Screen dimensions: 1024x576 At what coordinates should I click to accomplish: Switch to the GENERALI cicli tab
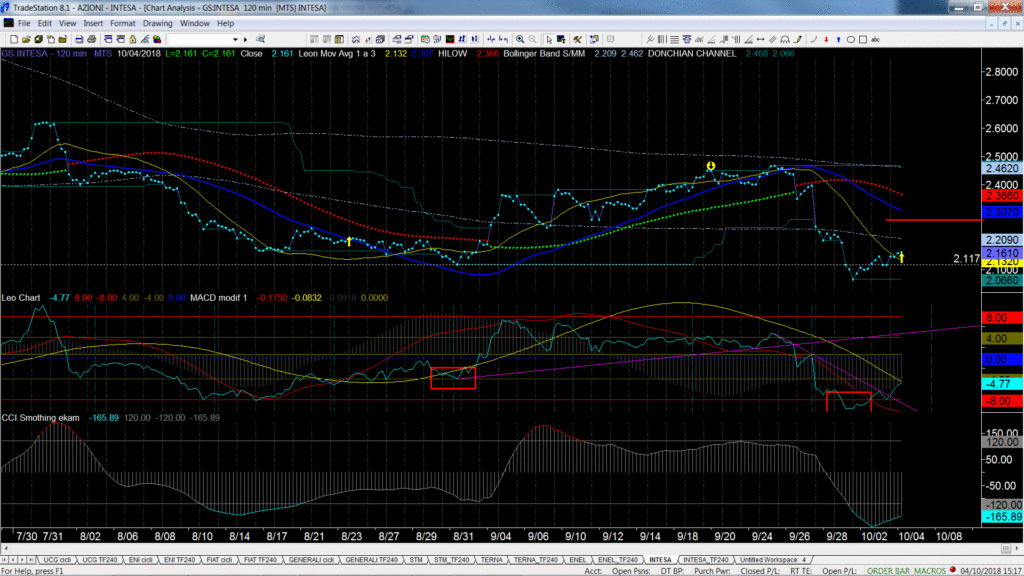pyautogui.click(x=311, y=560)
